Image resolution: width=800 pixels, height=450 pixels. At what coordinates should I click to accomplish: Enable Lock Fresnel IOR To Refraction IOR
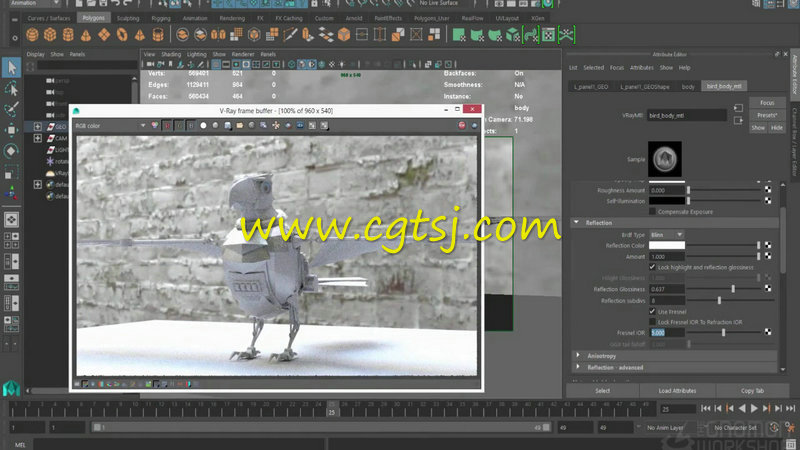pyautogui.click(x=652, y=322)
